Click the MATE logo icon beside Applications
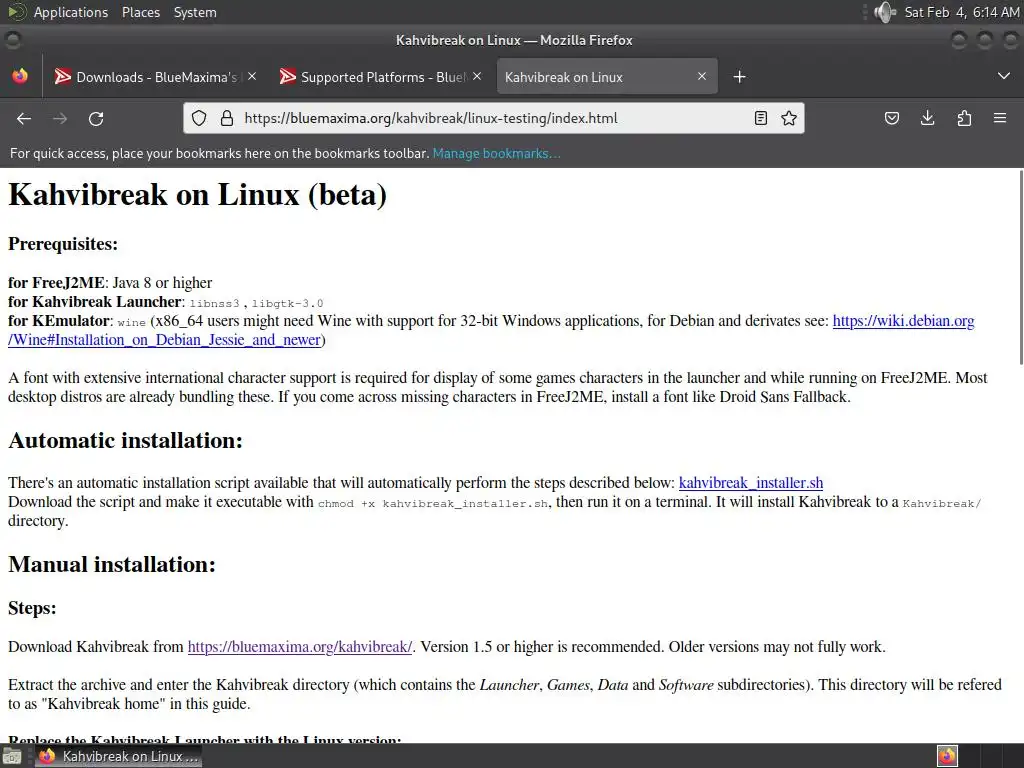This screenshot has height=768, width=1024. coord(17,12)
